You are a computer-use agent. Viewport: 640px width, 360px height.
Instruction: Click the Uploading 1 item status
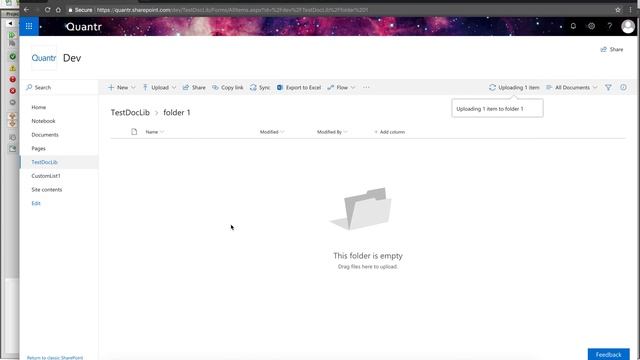(x=514, y=87)
